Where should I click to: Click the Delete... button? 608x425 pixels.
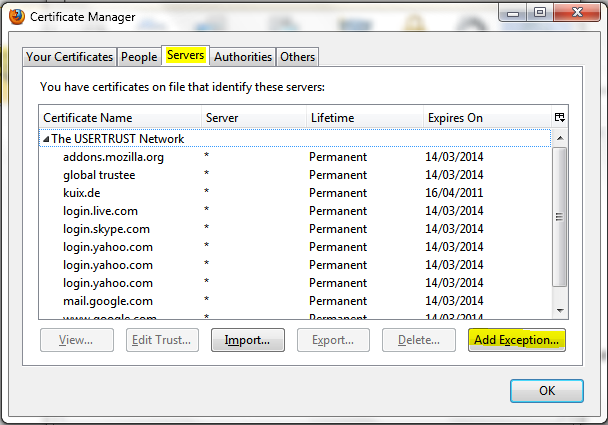coord(419,340)
